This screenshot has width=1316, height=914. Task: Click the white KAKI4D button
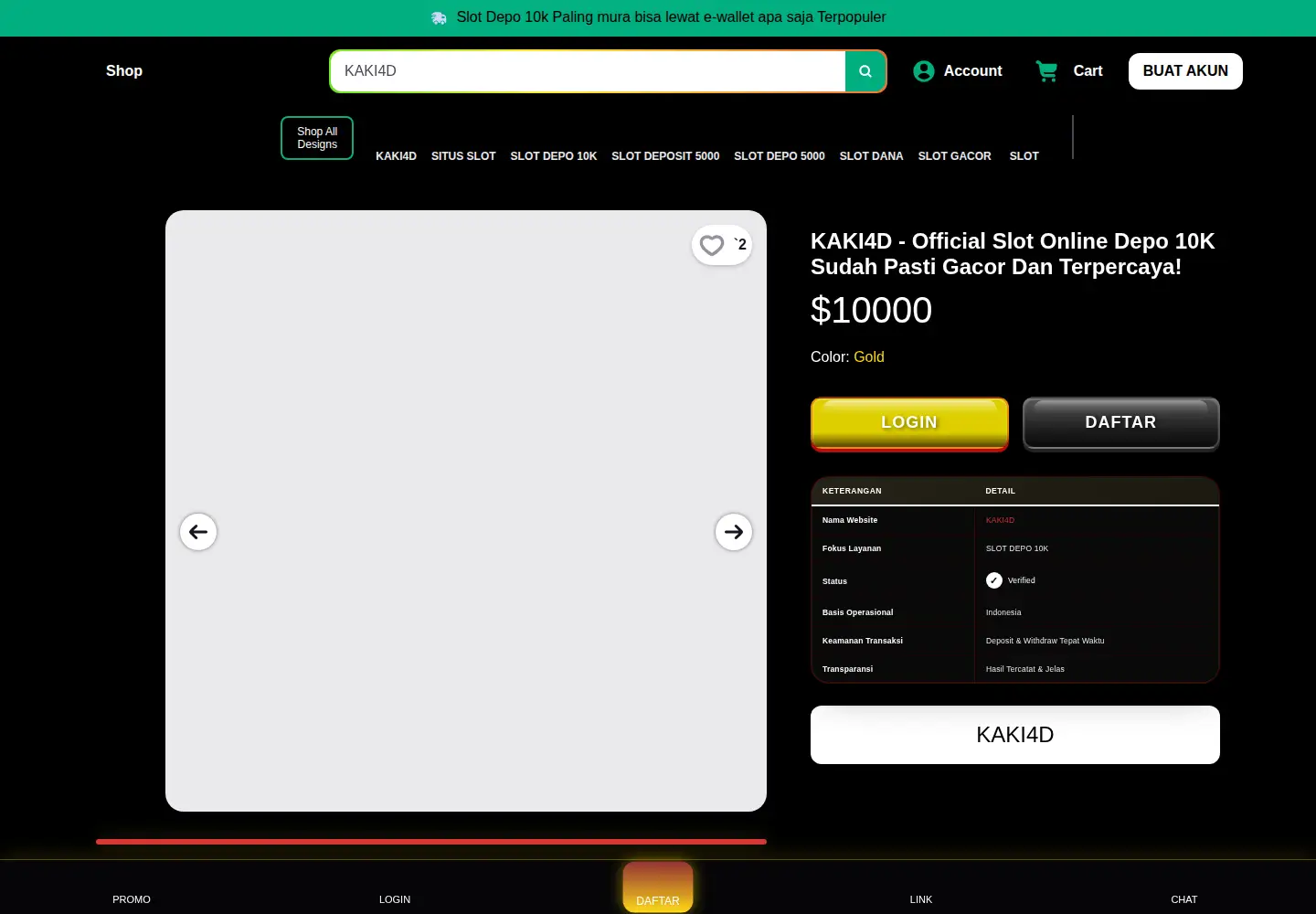coord(1015,735)
